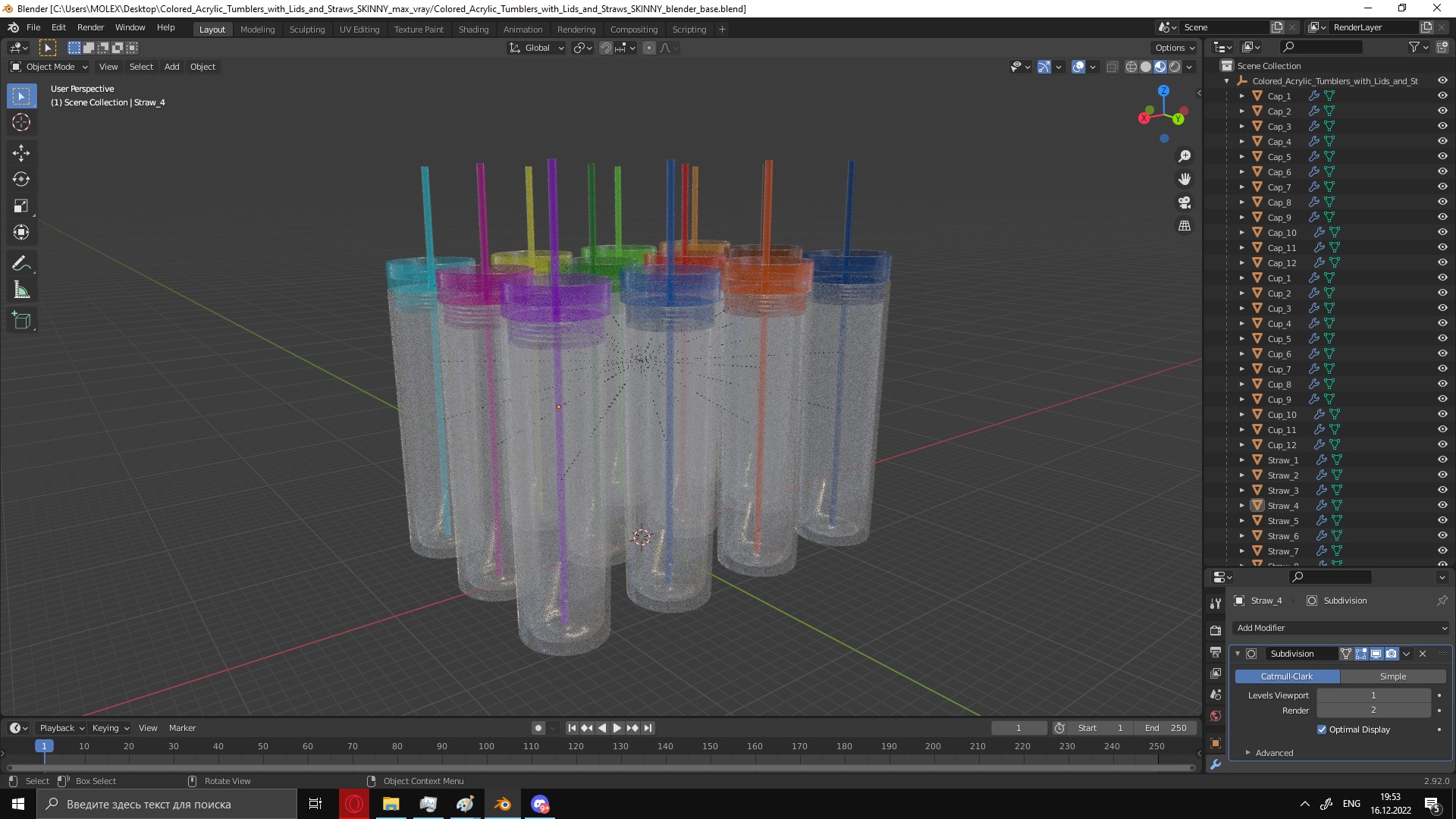Click the timeline End frame field

point(1166,728)
